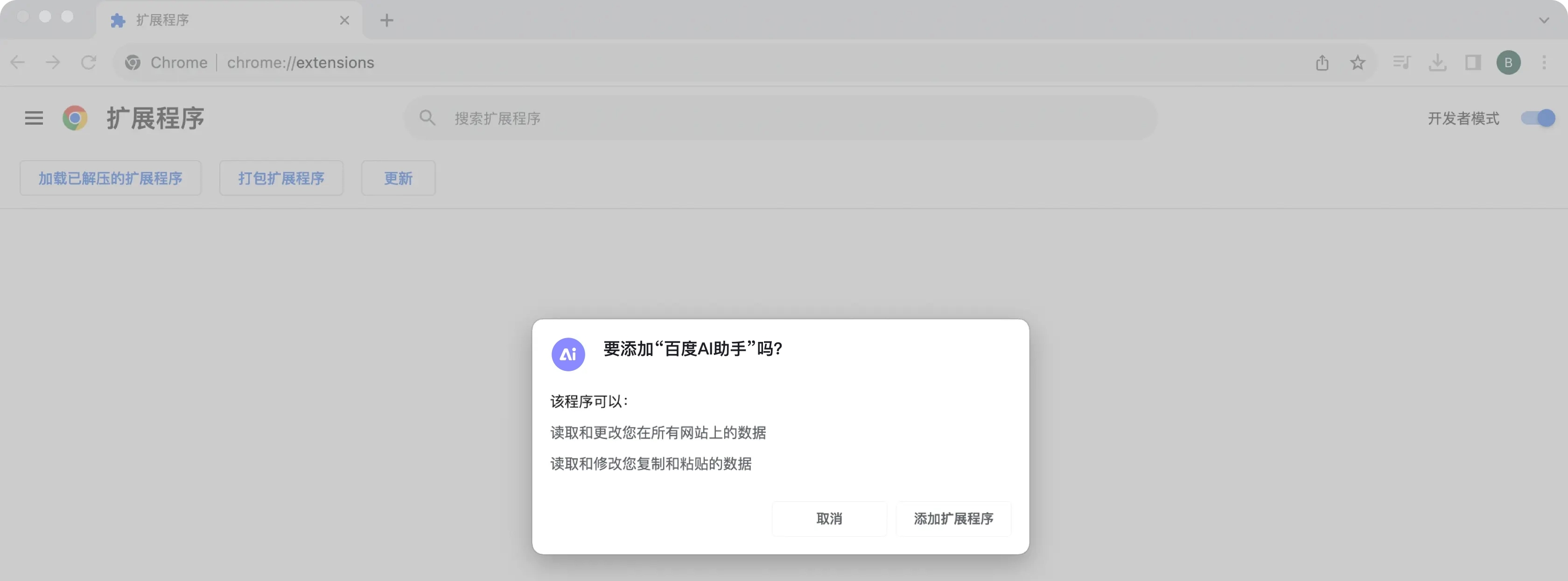Click the back navigation arrow
This screenshot has height=581, width=1568.
pyautogui.click(x=18, y=62)
